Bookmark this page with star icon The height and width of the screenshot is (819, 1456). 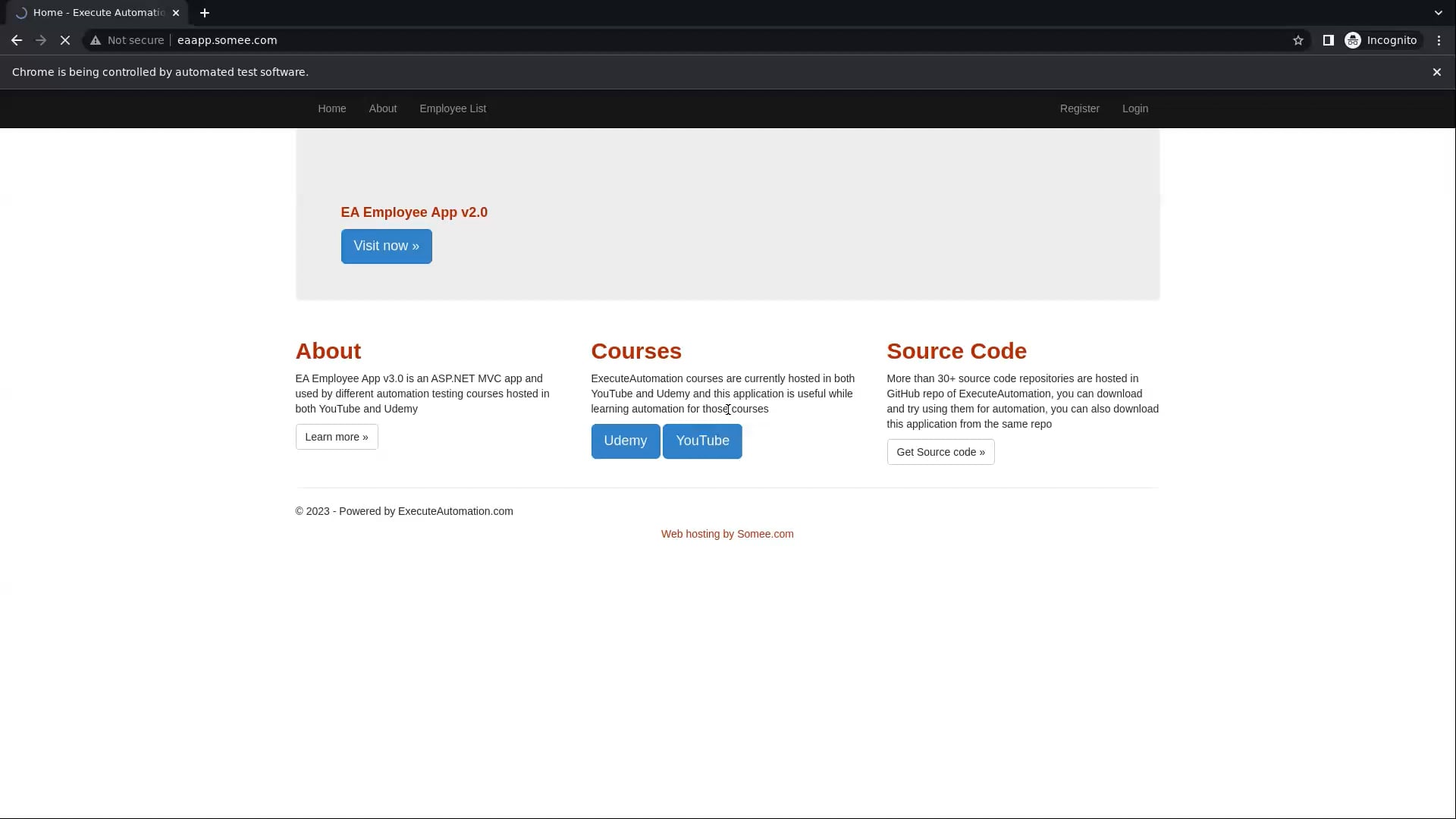pos(1298,40)
